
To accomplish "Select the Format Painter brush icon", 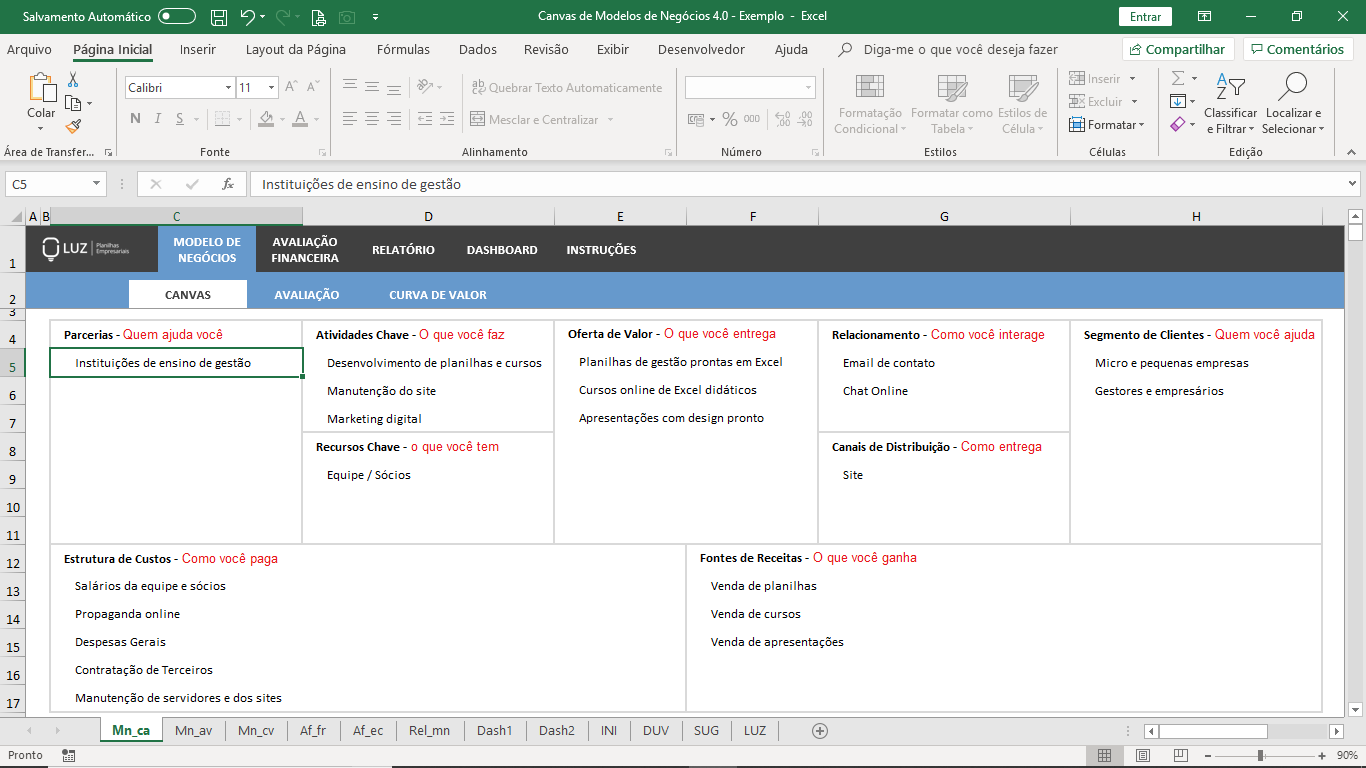I will [x=73, y=126].
